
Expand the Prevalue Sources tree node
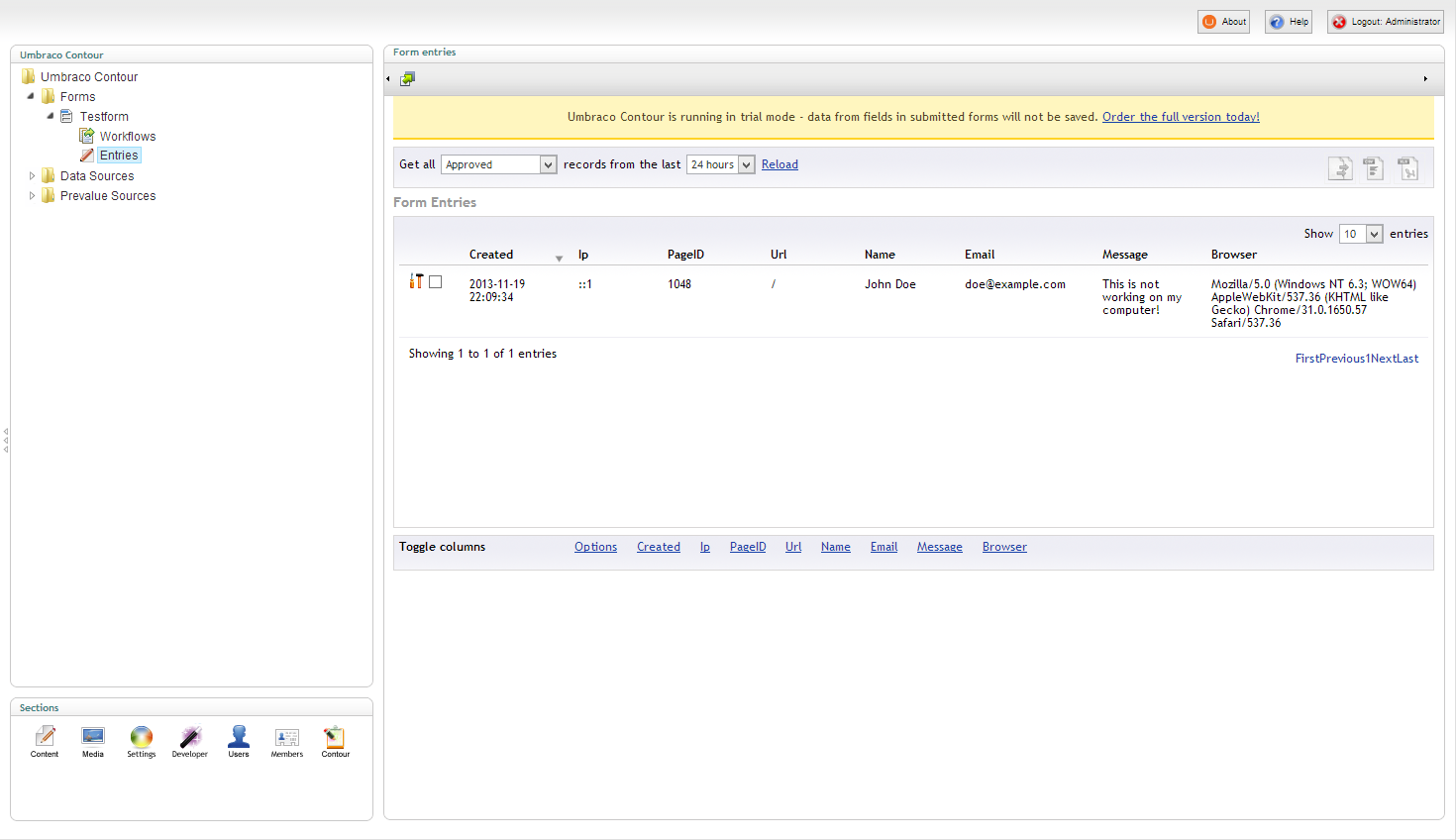pyautogui.click(x=32, y=195)
